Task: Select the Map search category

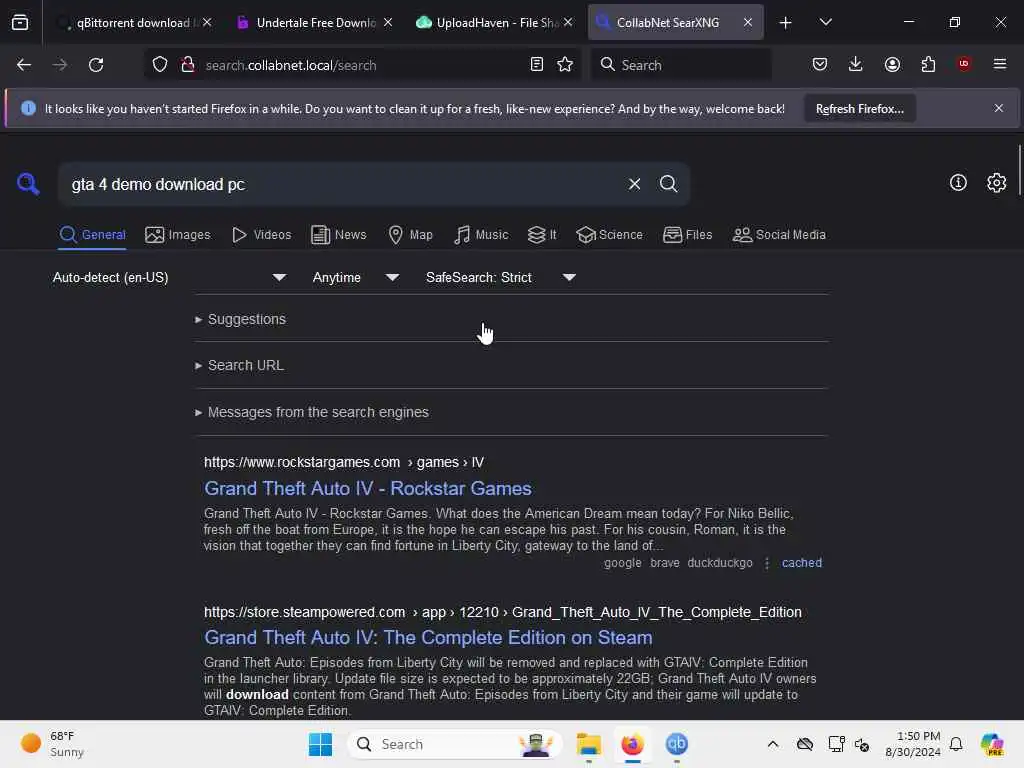Action: (x=410, y=234)
